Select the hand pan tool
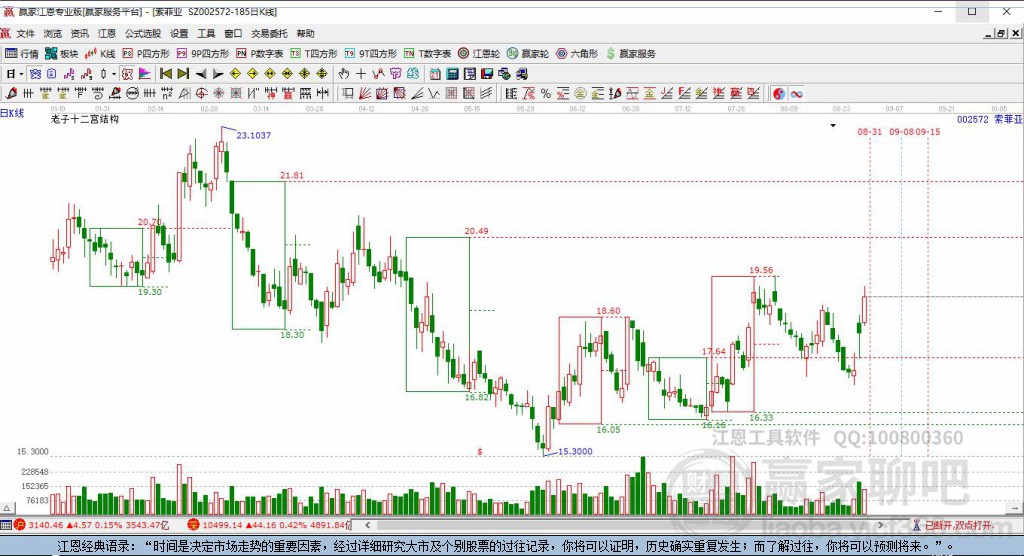This screenshot has height=556, width=1024. (344, 74)
